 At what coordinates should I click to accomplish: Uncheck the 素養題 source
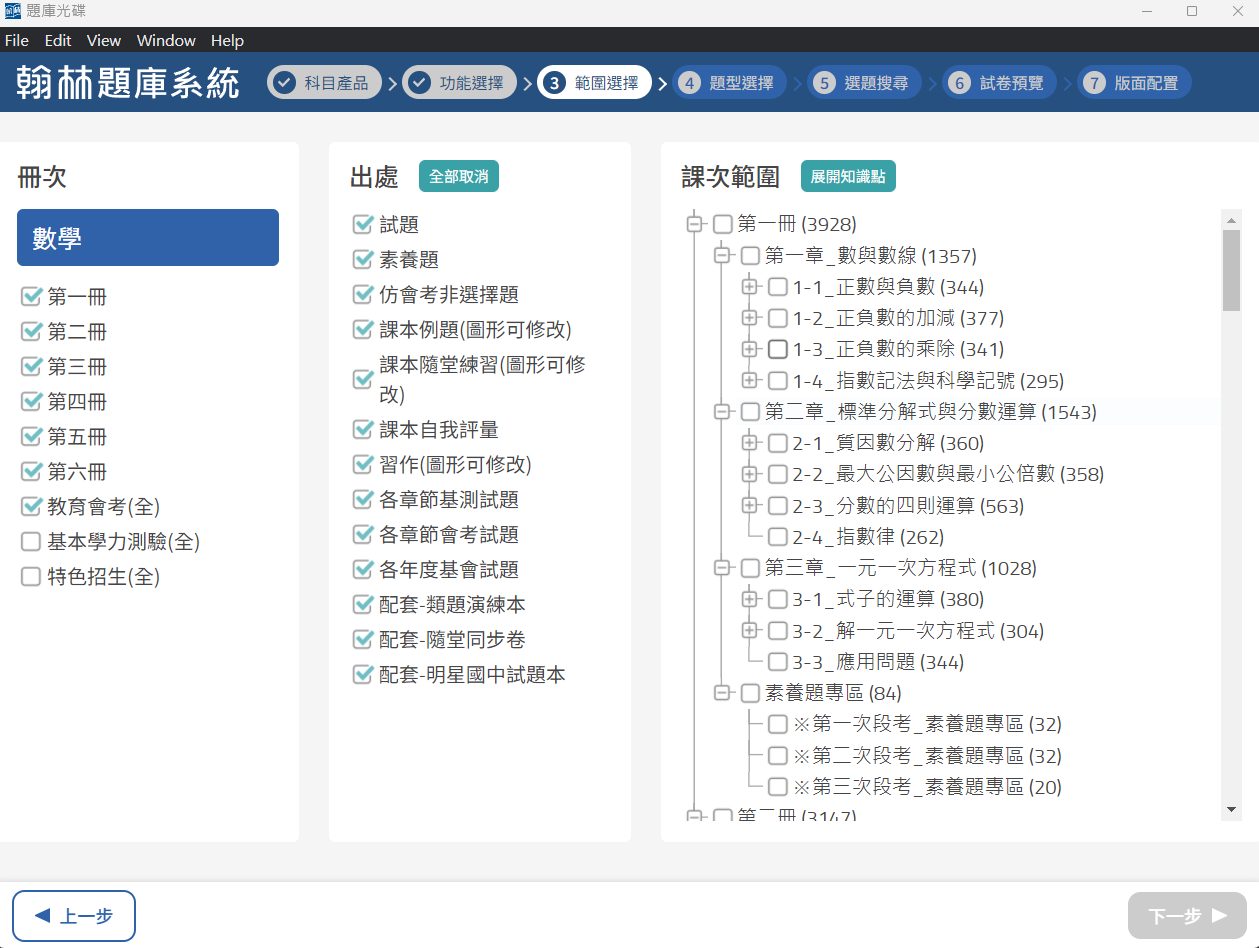click(363, 259)
